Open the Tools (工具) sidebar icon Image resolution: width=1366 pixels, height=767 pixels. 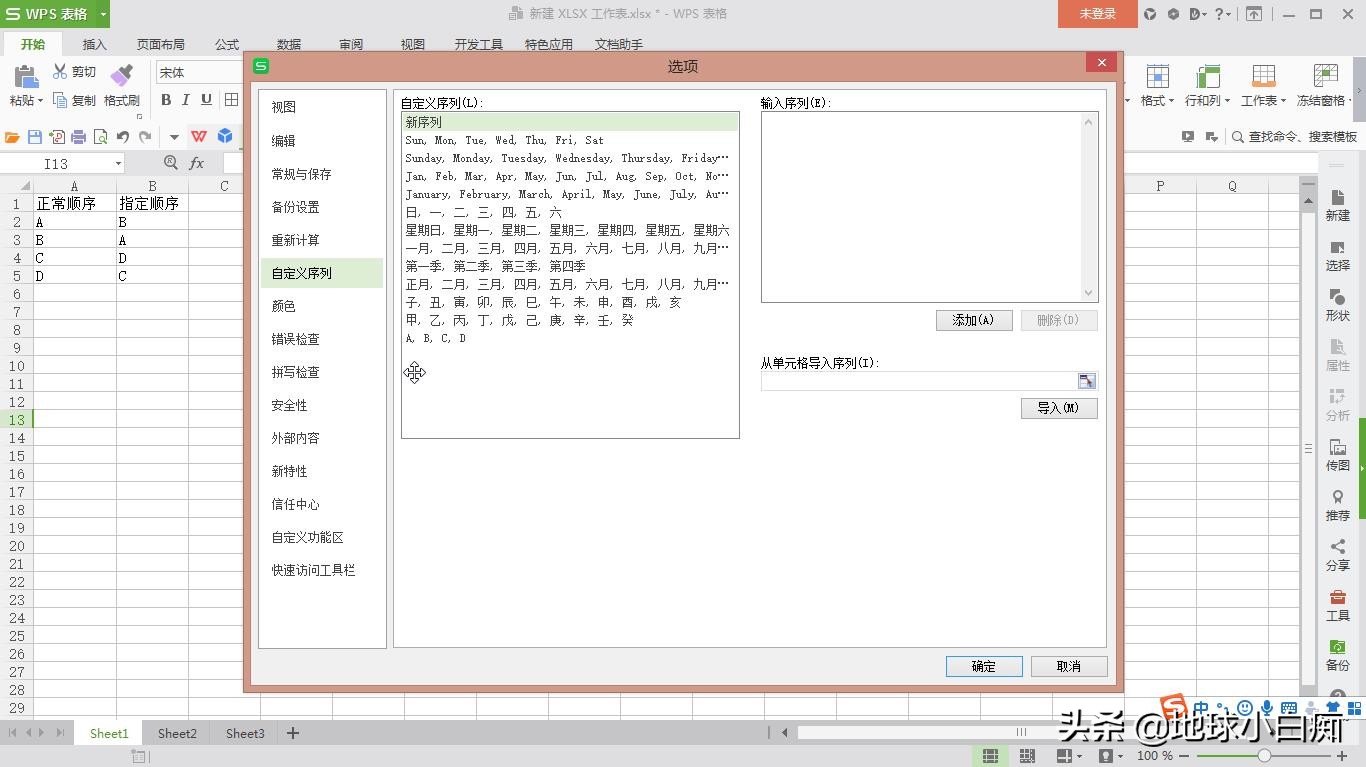coord(1337,604)
